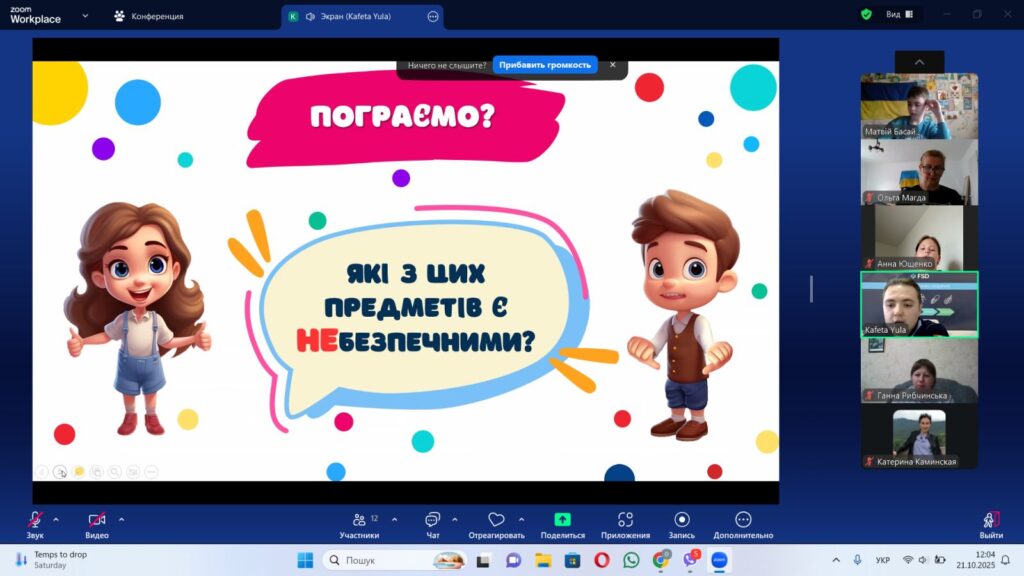Turn on camera with Видео button
This screenshot has width=1024, height=576.
(97, 520)
